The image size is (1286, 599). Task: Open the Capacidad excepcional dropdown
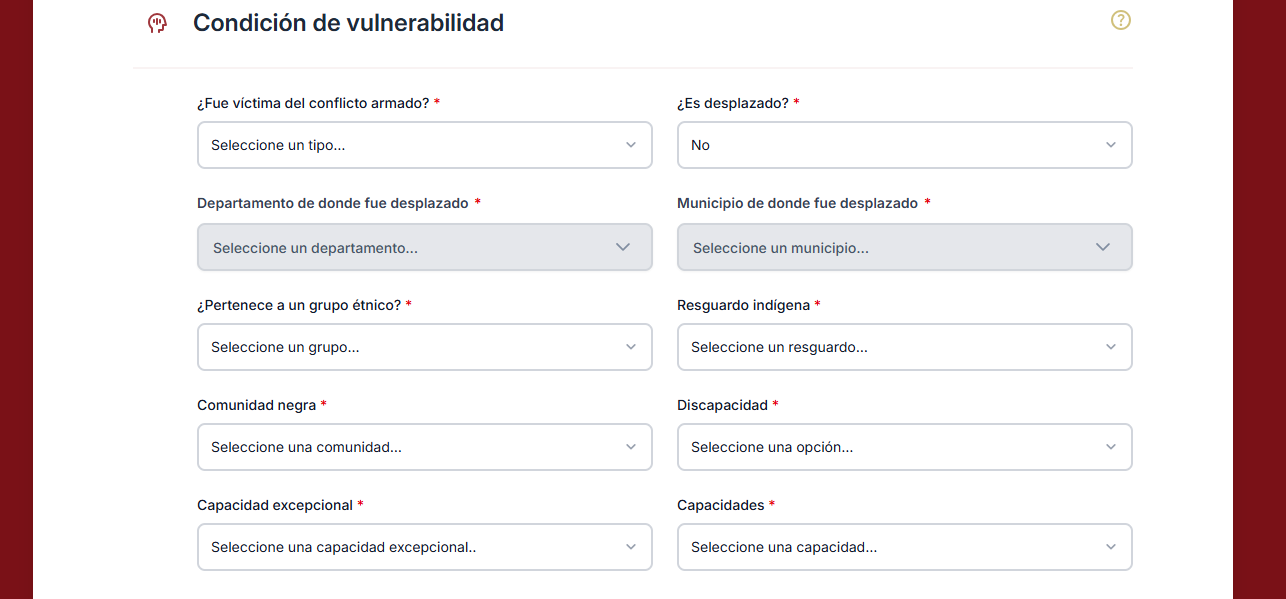click(425, 547)
